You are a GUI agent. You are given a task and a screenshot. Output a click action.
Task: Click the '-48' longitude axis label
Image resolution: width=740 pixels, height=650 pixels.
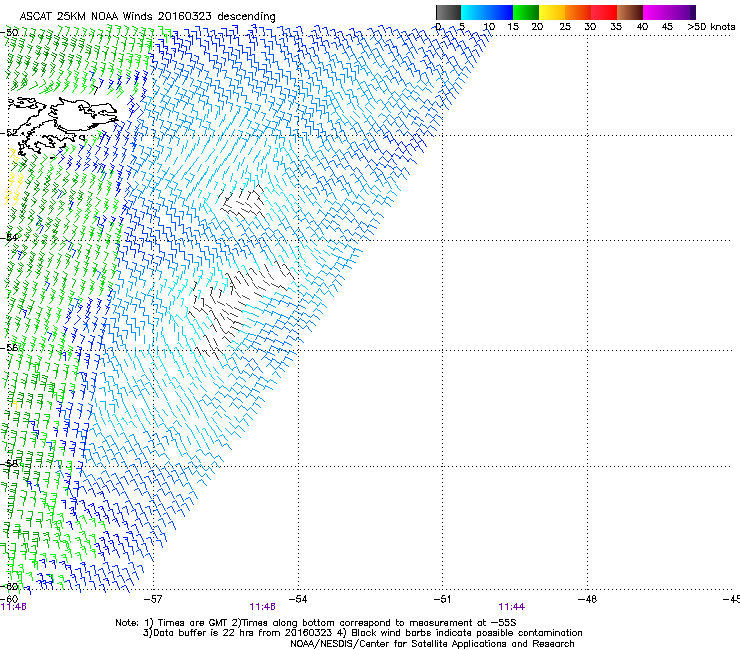[x=587, y=599]
